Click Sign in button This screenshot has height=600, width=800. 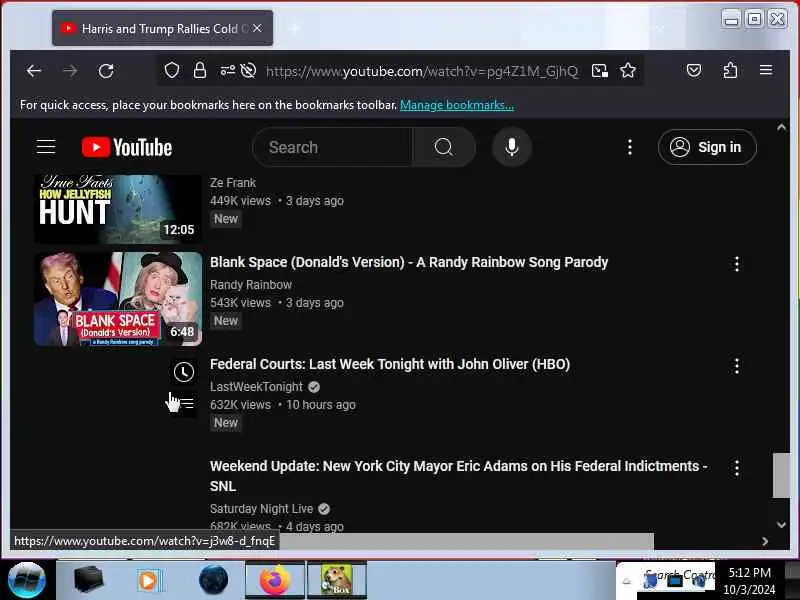[x=707, y=147]
